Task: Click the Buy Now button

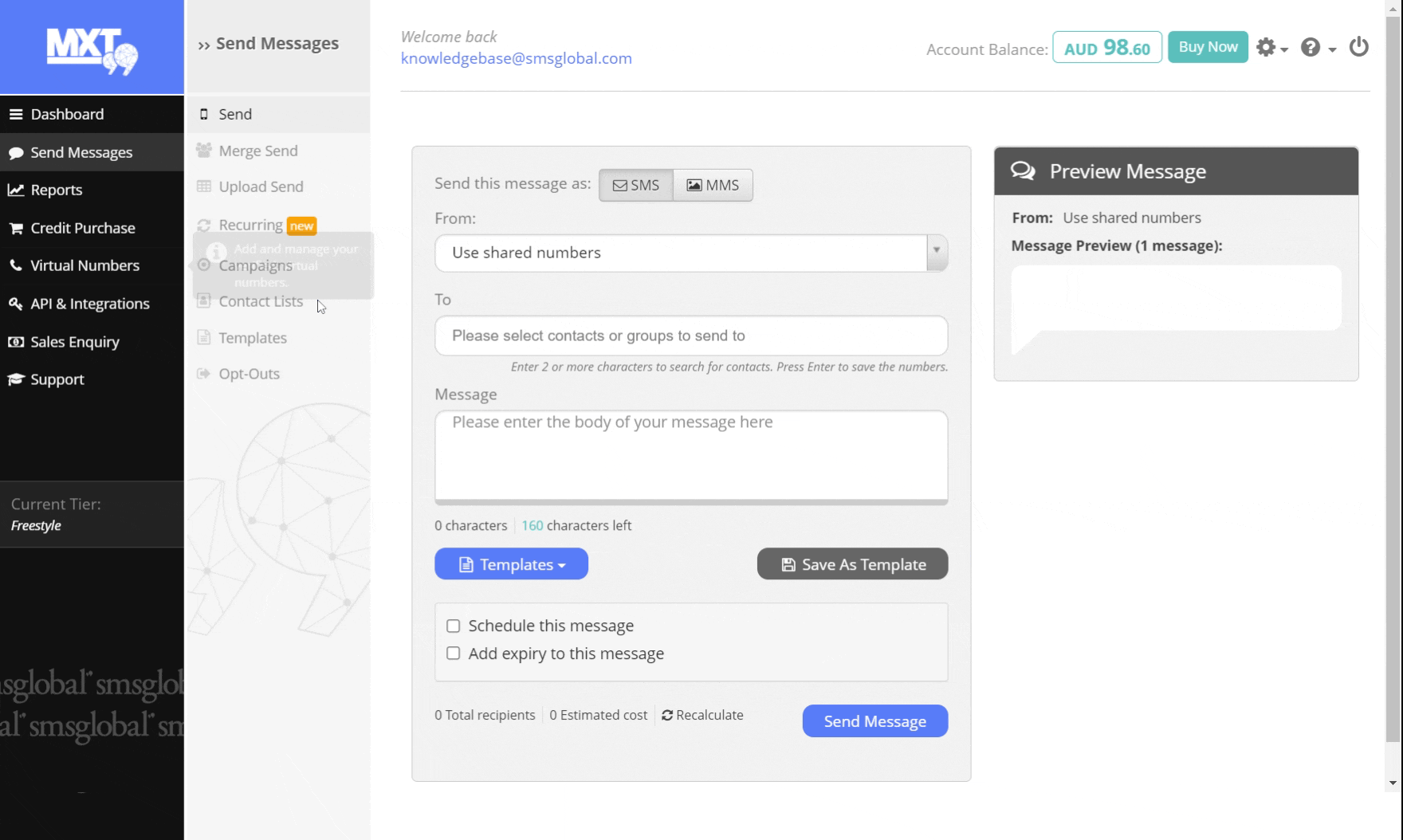Action: 1207,47
